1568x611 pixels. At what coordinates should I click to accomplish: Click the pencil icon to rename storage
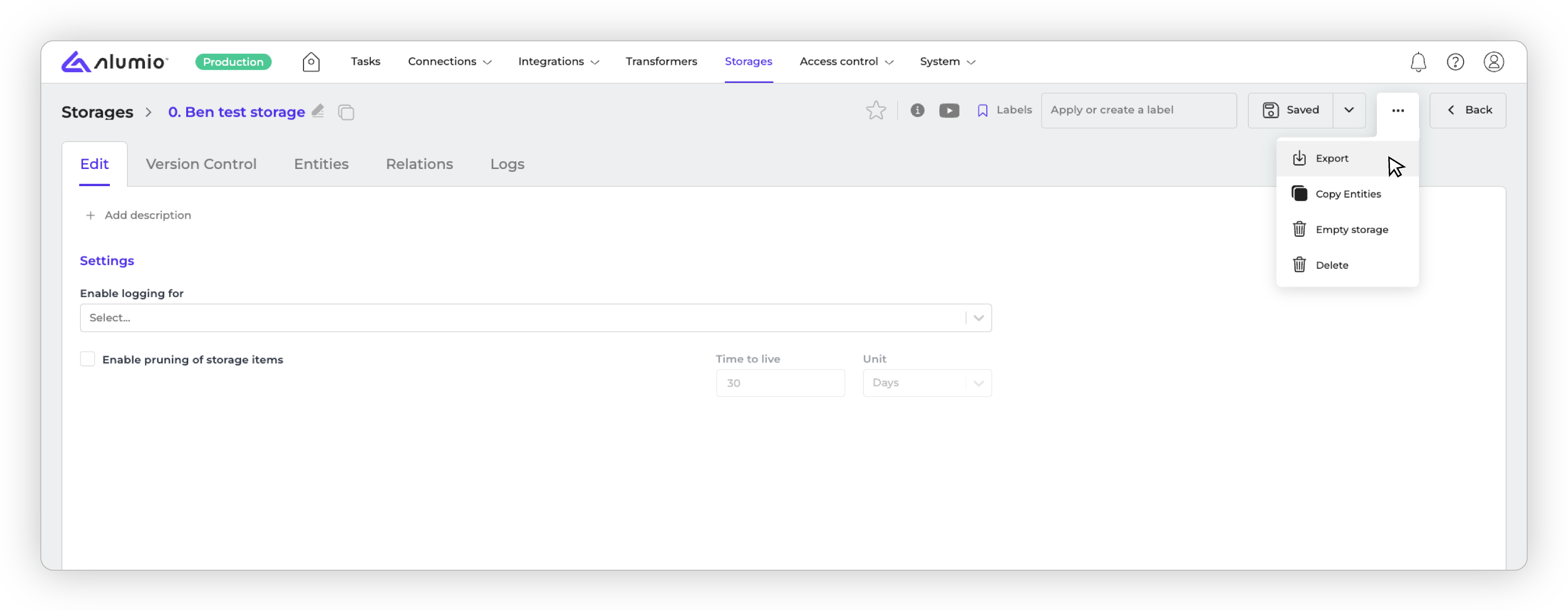coord(318,111)
